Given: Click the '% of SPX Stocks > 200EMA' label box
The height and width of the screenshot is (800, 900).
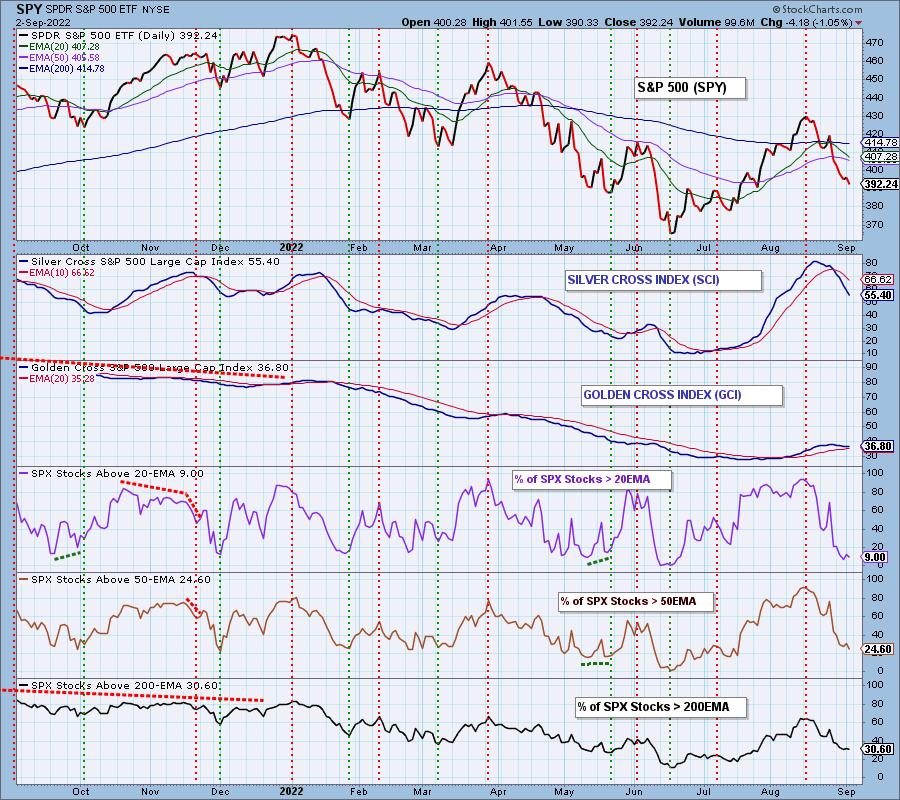Looking at the screenshot, I should [x=661, y=707].
